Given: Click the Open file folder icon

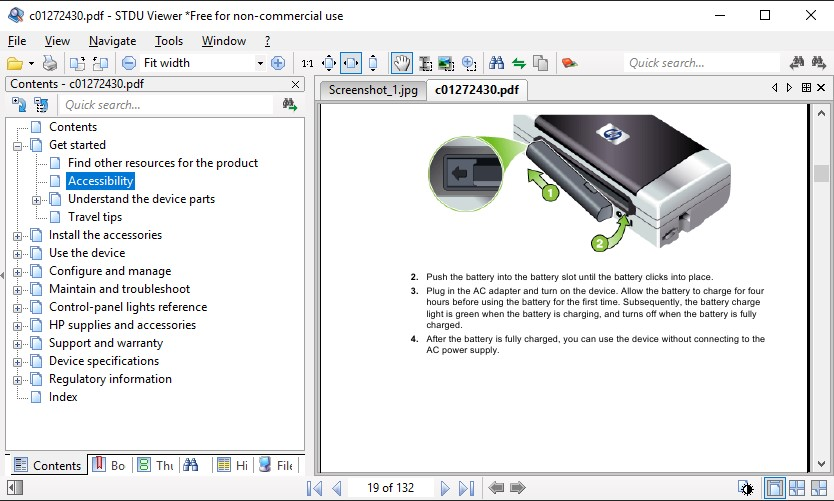Looking at the screenshot, I should 15,63.
